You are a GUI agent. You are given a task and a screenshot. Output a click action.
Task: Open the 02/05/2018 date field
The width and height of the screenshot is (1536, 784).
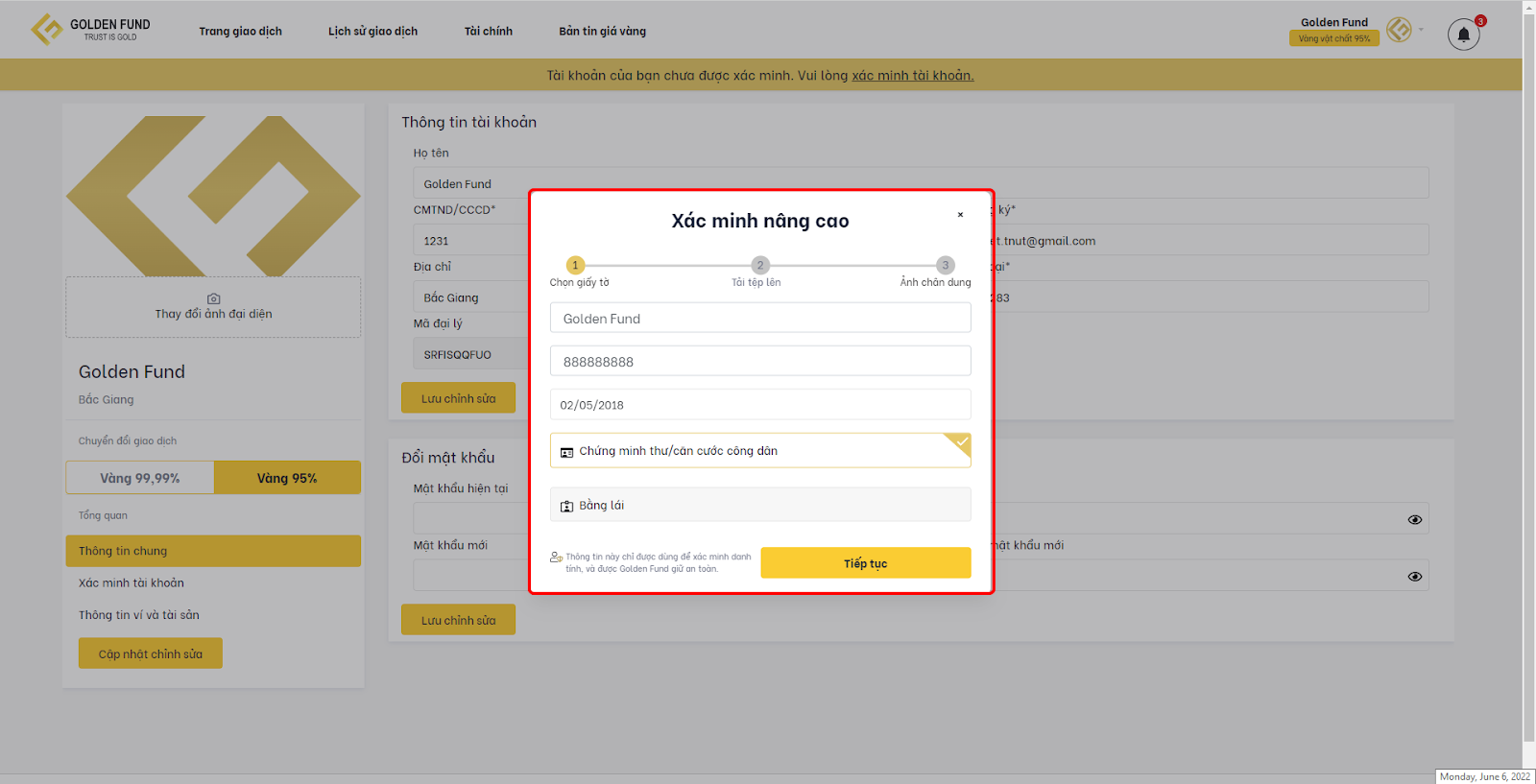pos(760,405)
